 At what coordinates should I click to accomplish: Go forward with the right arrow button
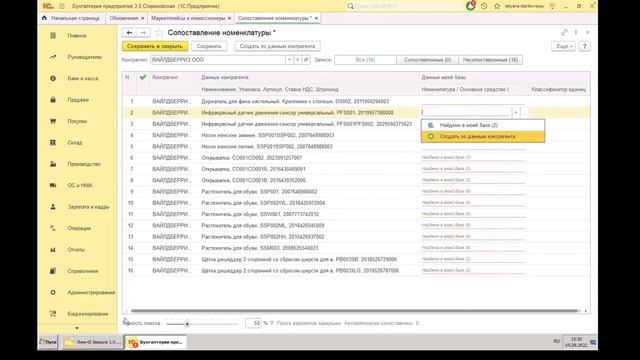[143, 33]
